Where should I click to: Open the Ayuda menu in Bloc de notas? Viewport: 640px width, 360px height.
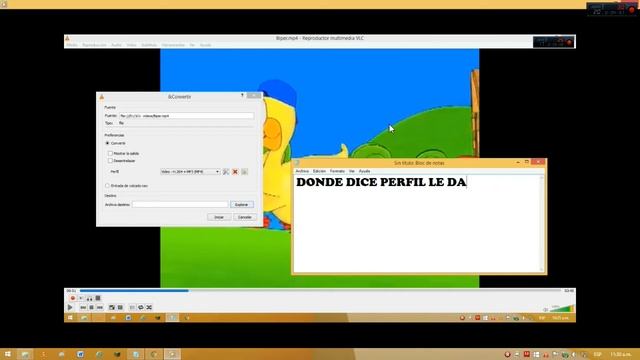[x=364, y=171]
